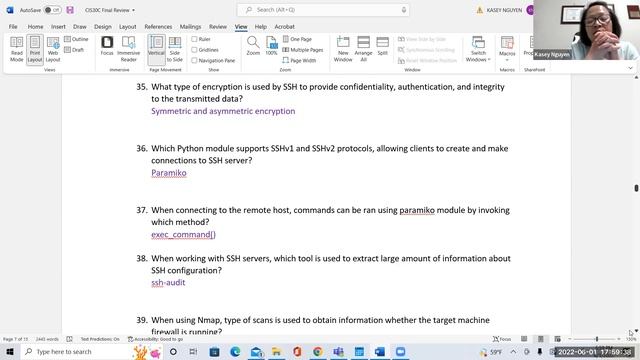Viewport: 640px width, 360px height.
Task: Switch to the References tab
Action: (x=158, y=27)
